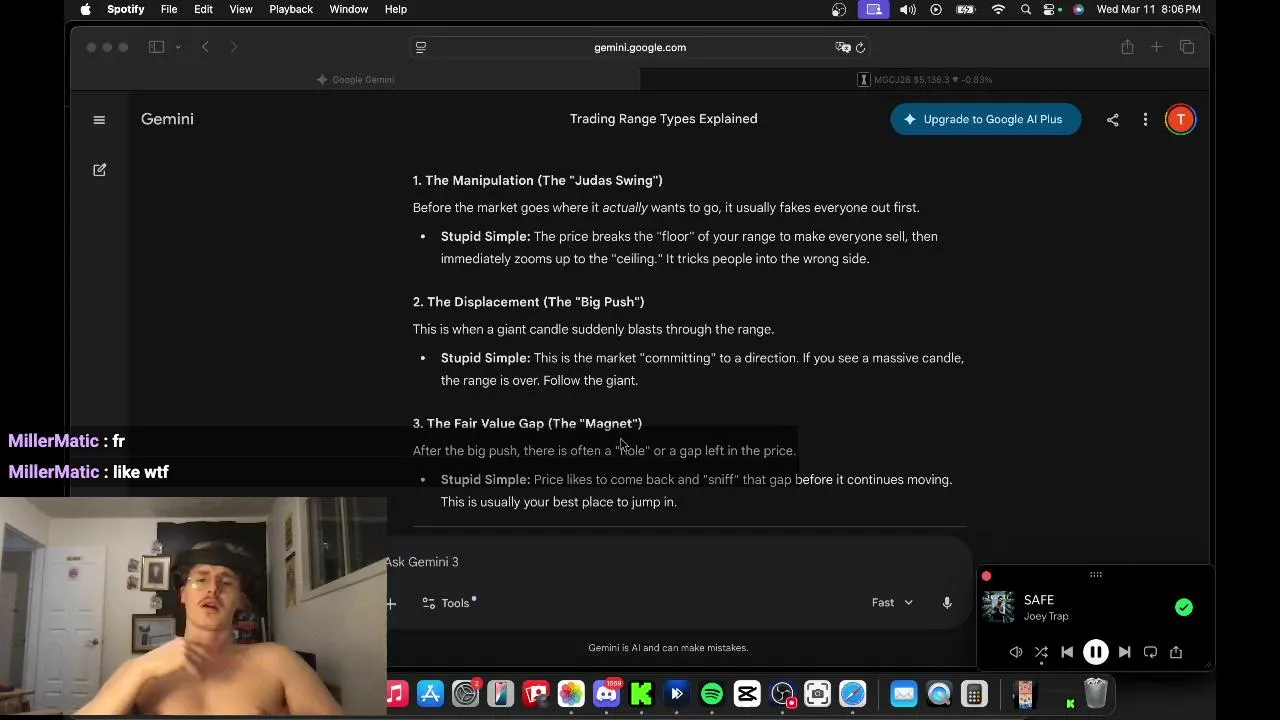Viewport: 1280px width, 720px height.
Task: Open the Trash in the Dock
Action: pos(1095,693)
